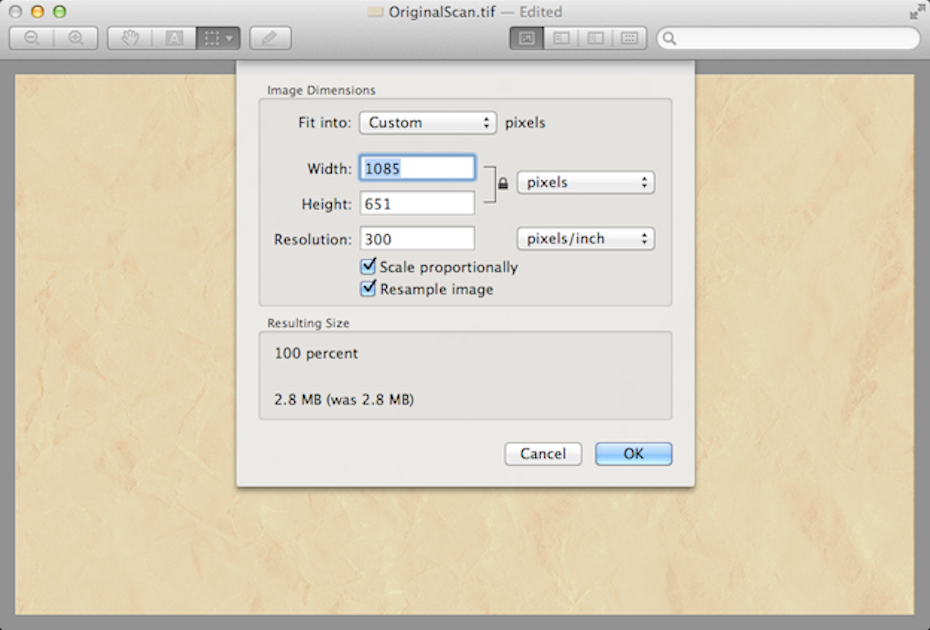The image size is (930, 630).
Task: Show the edit toolbar with pencil icon
Action: tap(270, 39)
